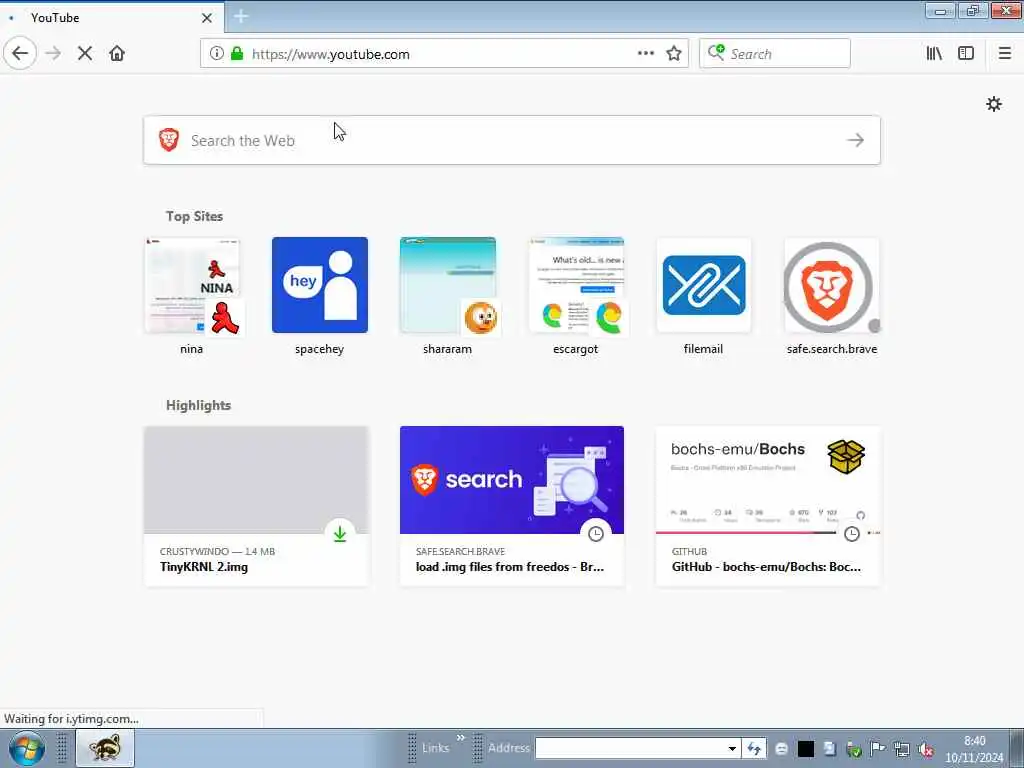Open the filemail top site tile
This screenshot has height=768, width=1024.
click(703, 296)
